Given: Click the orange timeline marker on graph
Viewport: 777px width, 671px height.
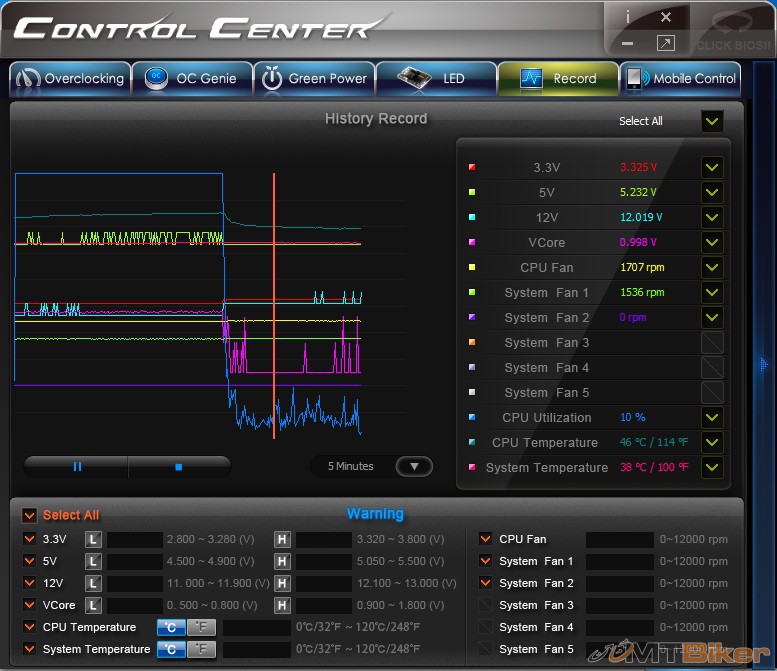Looking at the screenshot, I should pyautogui.click(x=273, y=300).
